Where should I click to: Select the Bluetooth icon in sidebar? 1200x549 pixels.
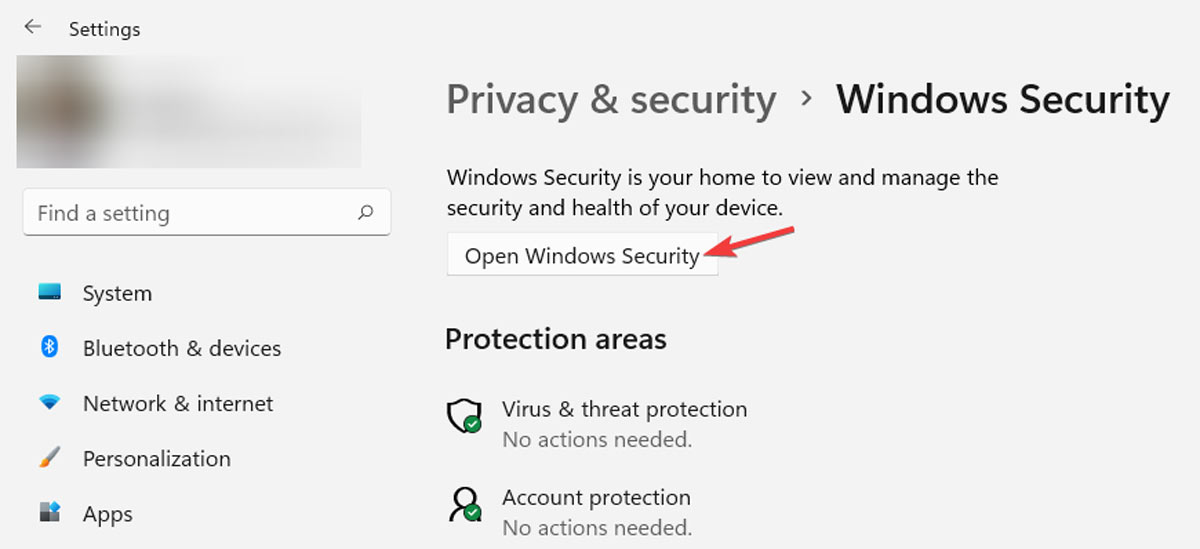click(50, 347)
